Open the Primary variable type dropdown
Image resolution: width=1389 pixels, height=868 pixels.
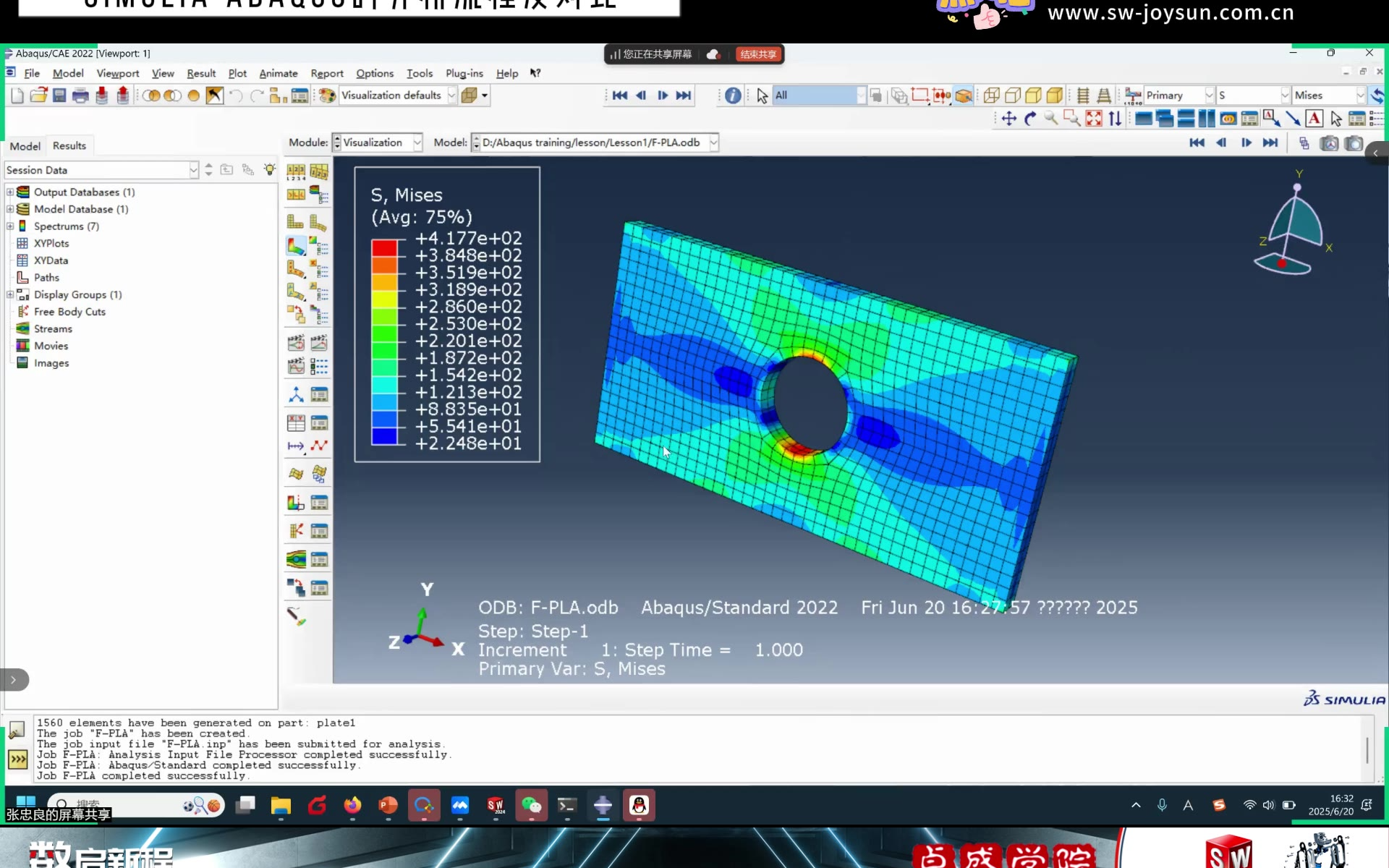tap(1209, 95)
